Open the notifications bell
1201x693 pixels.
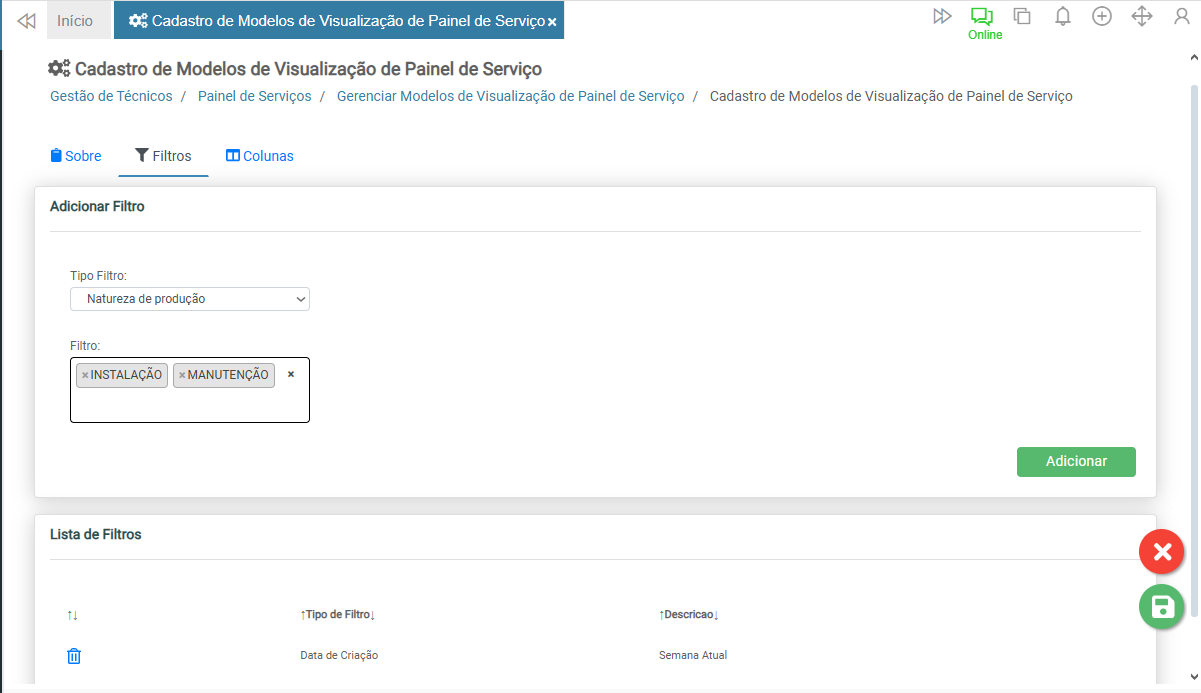pos(1063,16)
